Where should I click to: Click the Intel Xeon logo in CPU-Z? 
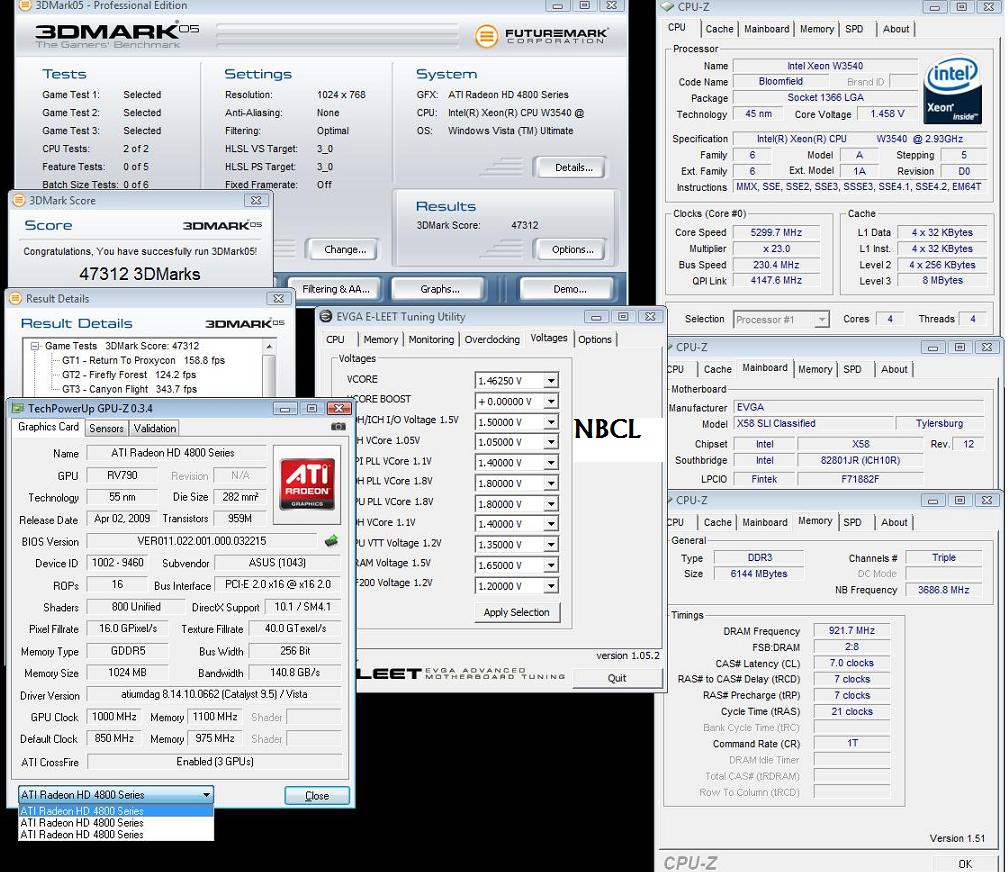click(x=953, y=90)
